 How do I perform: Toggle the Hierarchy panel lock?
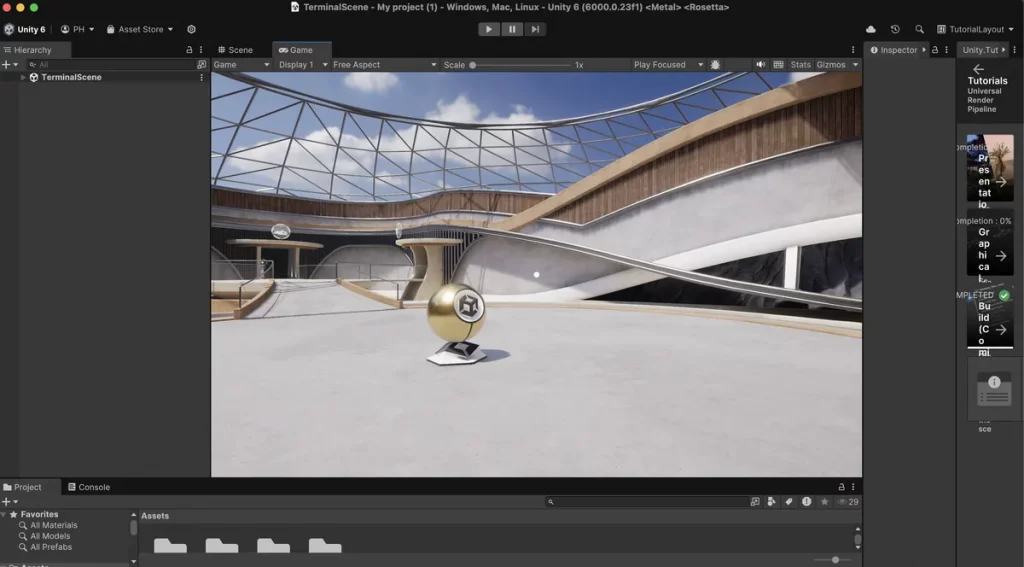pos(190,50)
